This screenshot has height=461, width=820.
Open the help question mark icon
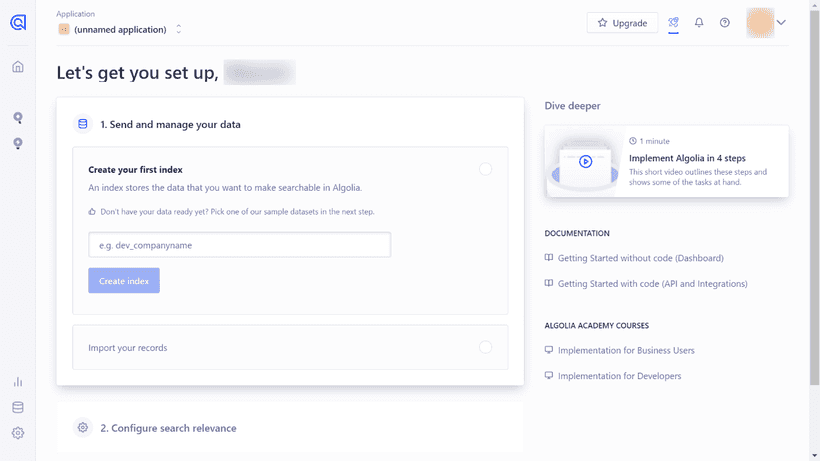point(724,22)
